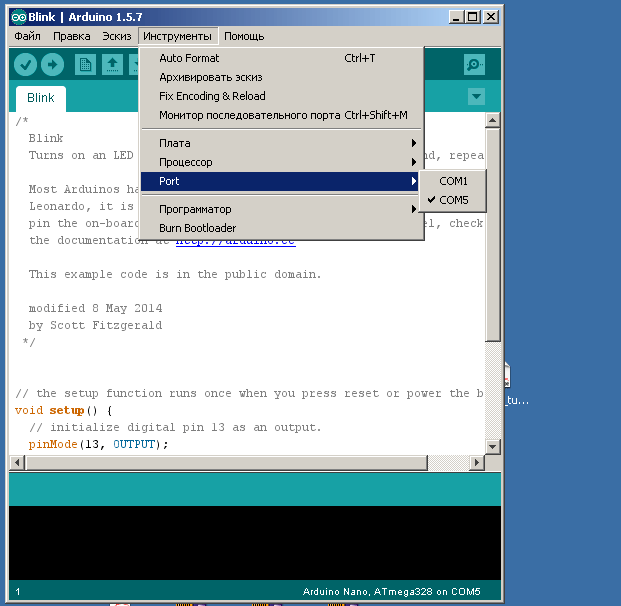621x606 pixels.
Task: Click the 'by Scott Fitzgerald' comment line
Action: pyautogui.click(x=95, y=325)
